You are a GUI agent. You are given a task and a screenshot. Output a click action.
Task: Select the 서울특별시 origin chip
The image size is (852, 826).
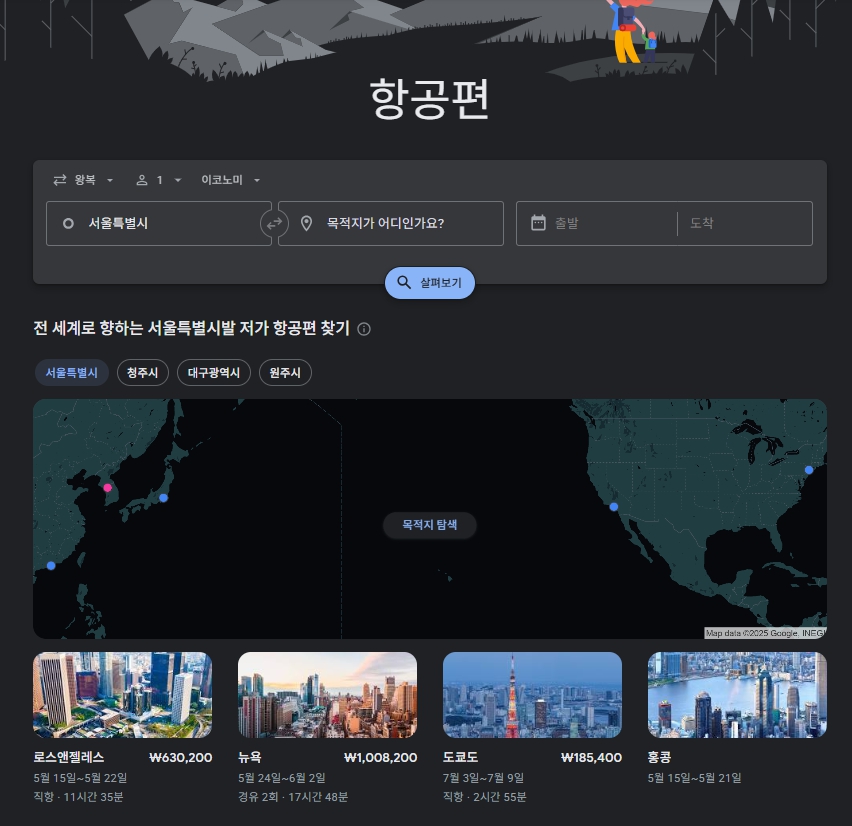pos(72,373)
